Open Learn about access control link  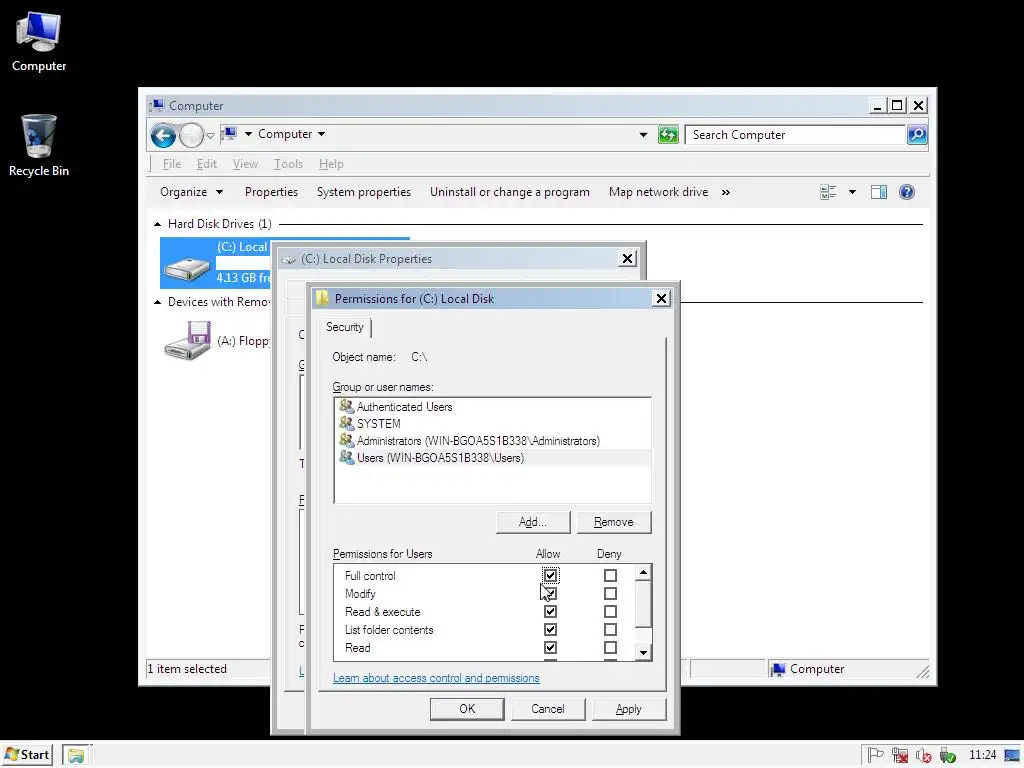[436, 678]
